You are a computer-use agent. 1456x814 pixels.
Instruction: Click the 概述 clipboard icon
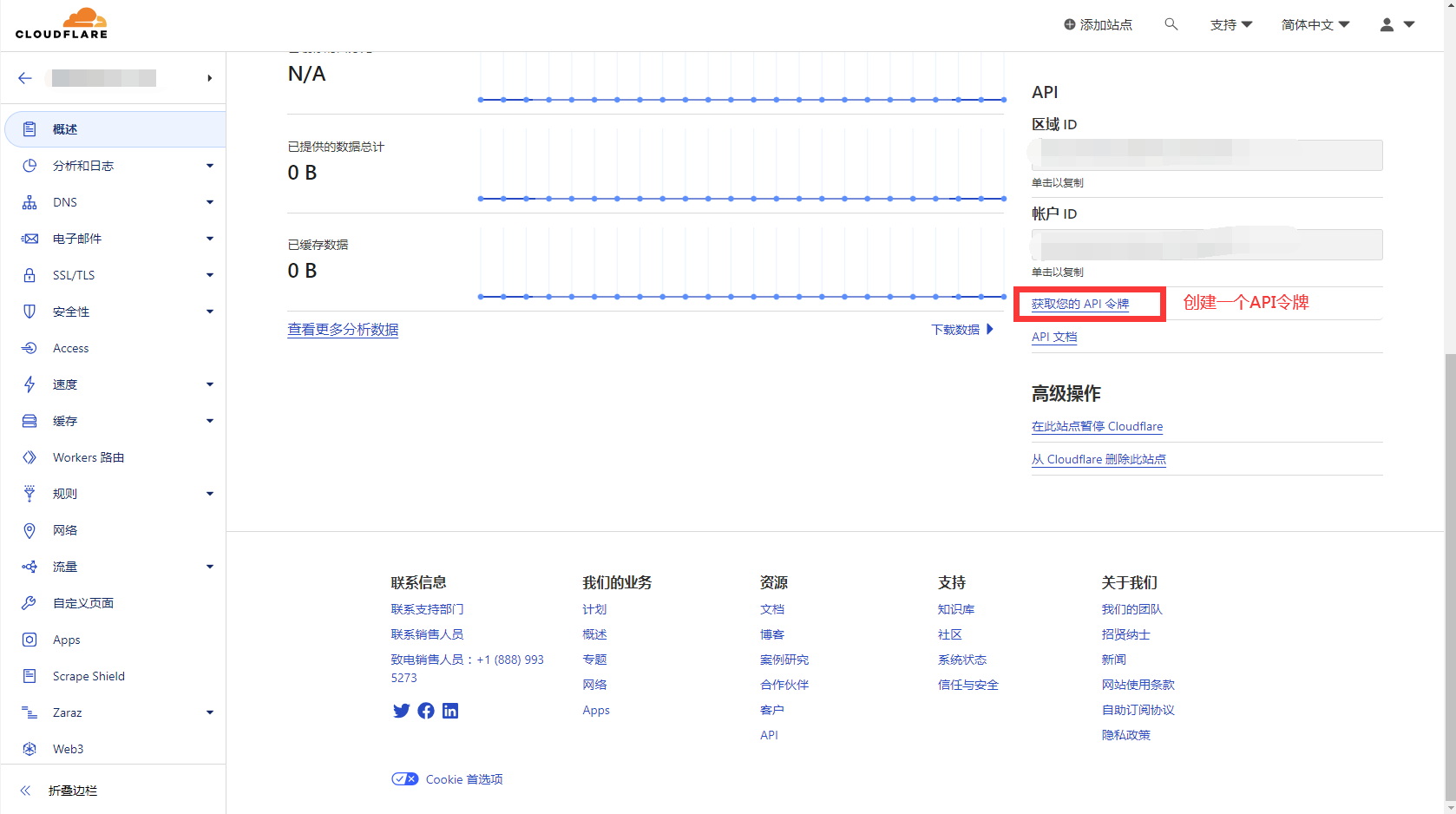click(x=30, y=129)
